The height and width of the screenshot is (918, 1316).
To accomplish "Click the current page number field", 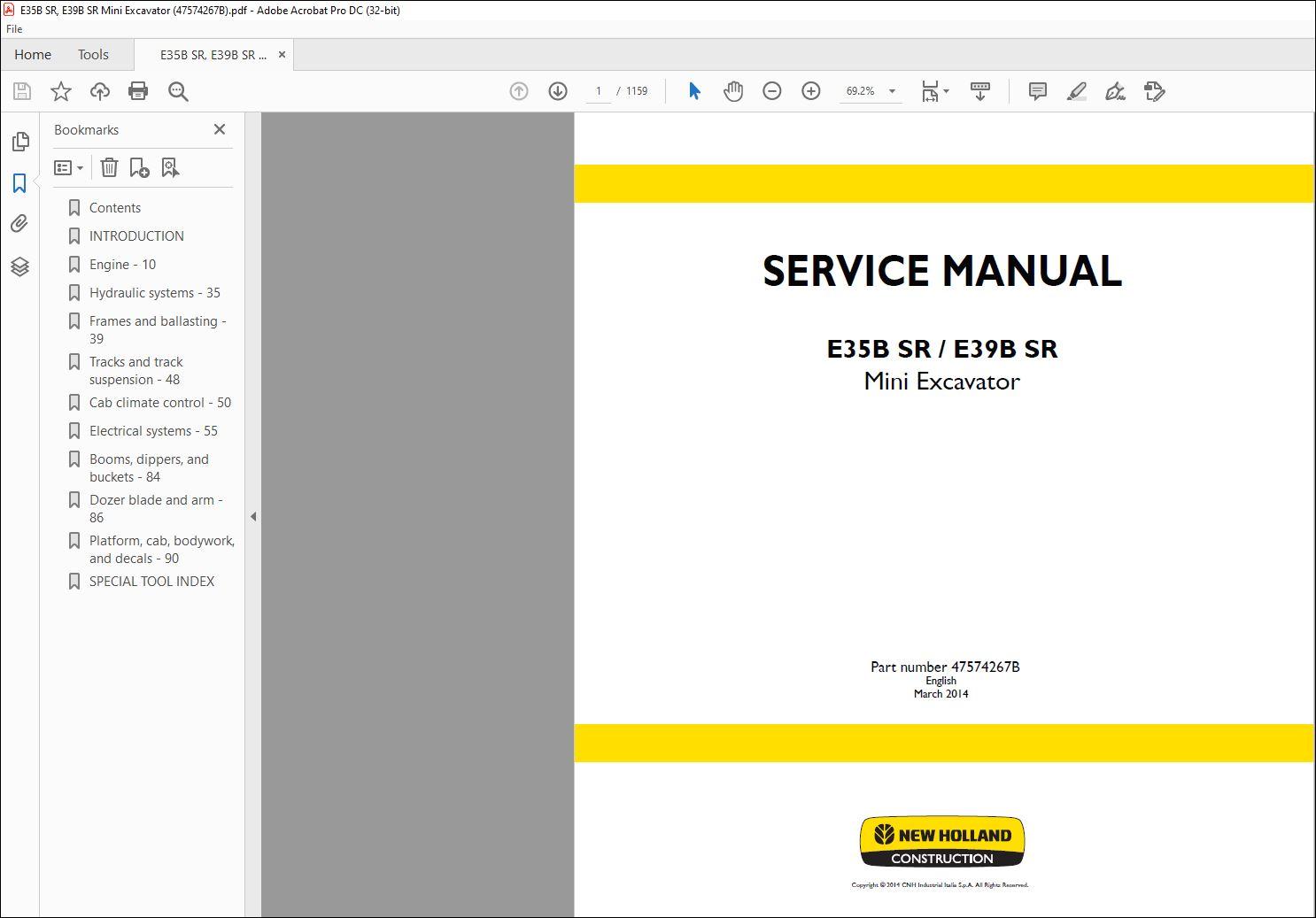I will (599, 91).
